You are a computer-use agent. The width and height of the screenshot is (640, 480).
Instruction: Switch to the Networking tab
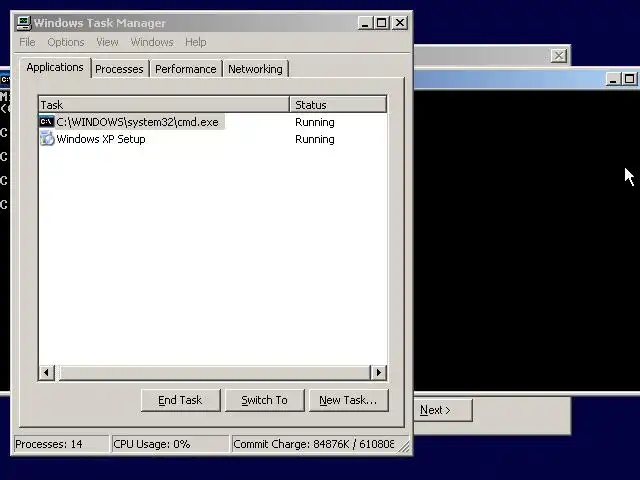255,69
